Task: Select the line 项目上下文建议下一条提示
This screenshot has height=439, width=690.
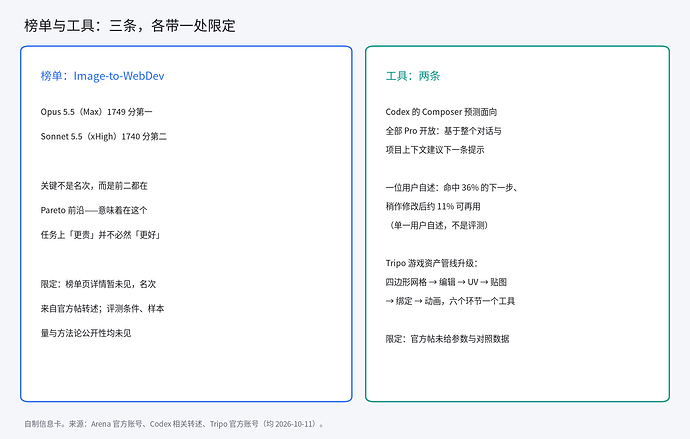Action: [435, 150]
